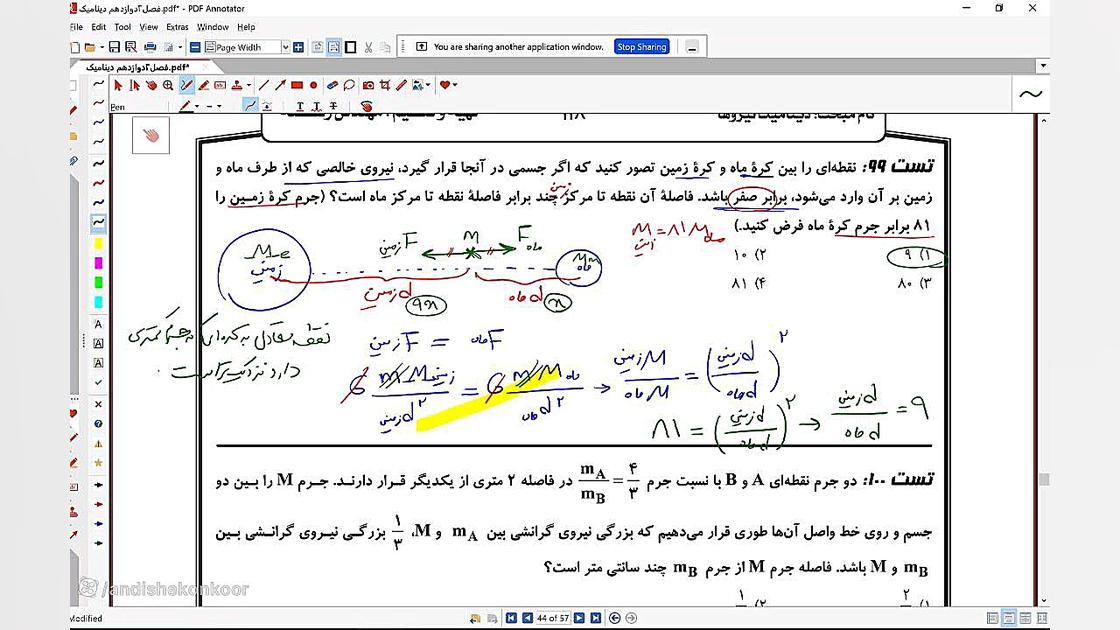Expand the Stamp tool dropdown arrow
Screen dimensions: 1120x630
tap(249, 86)
